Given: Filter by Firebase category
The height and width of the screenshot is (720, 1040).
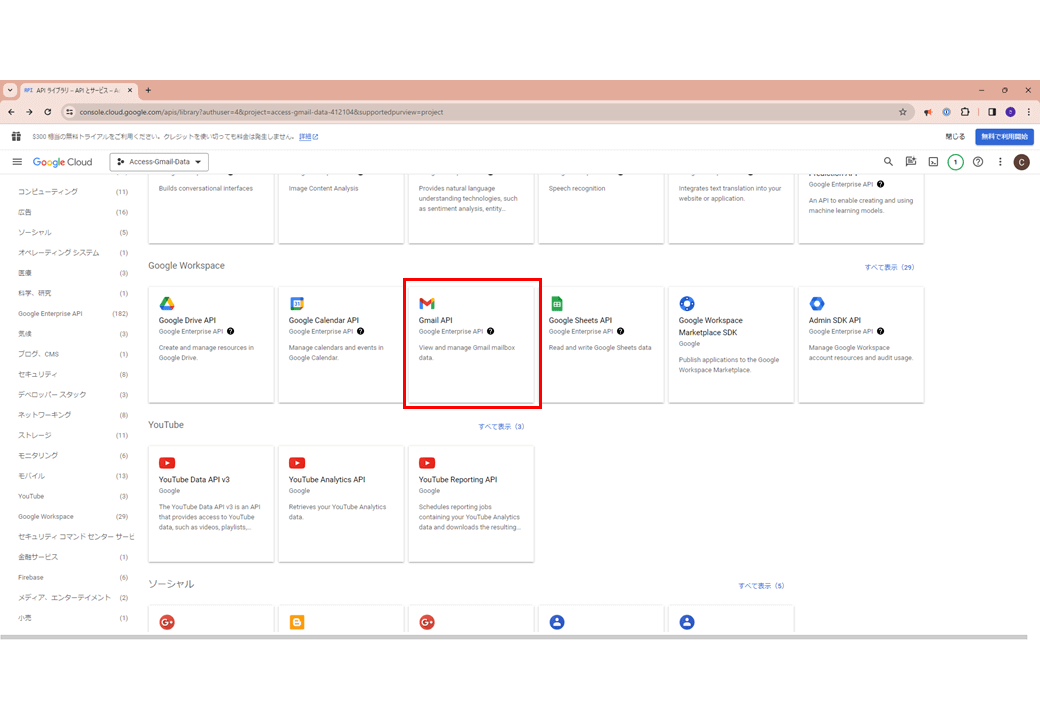Looking at the screenshot, I should pyautogui.click(x=31, y=577).
